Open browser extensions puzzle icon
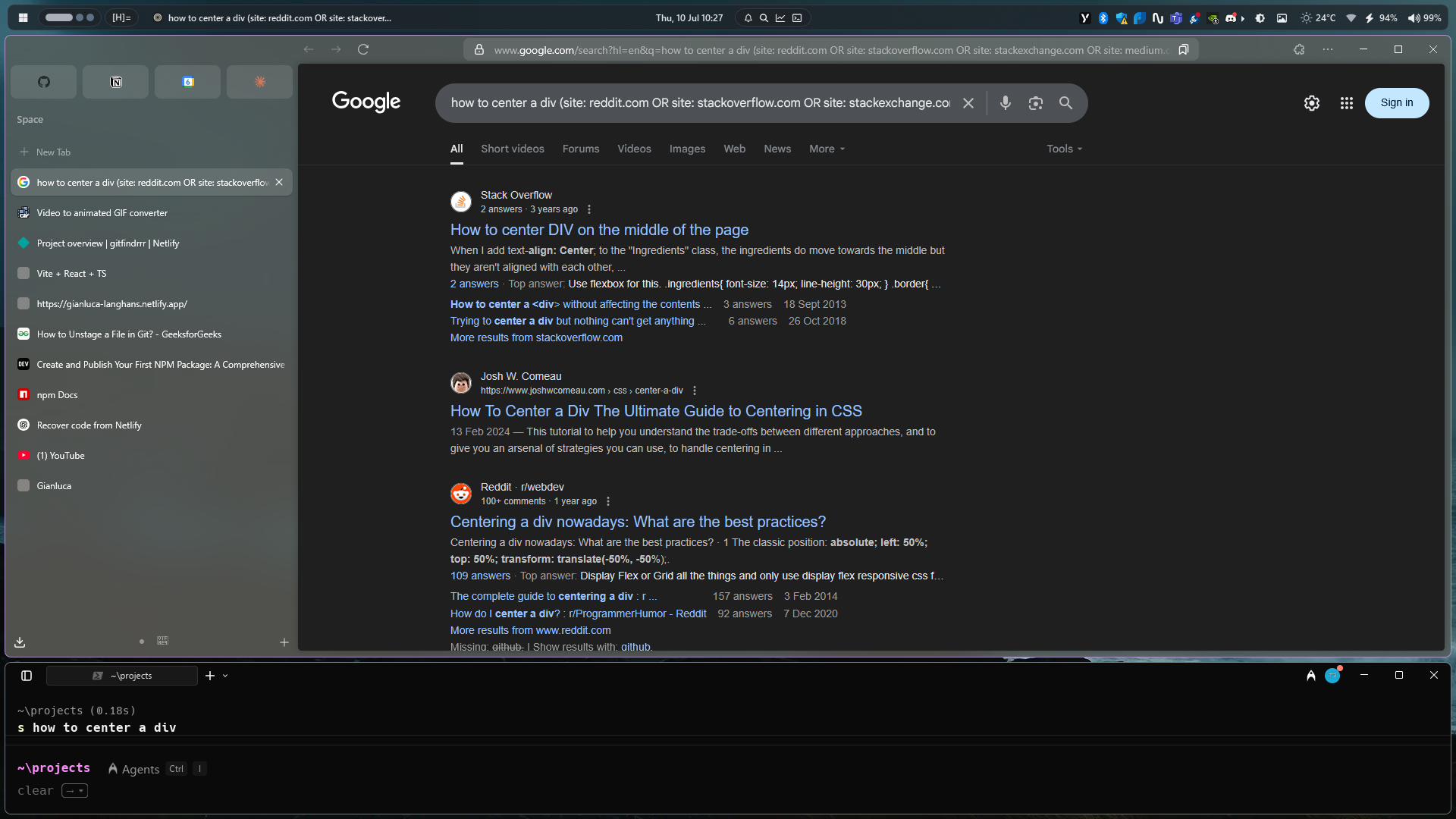Viewport: 1456px width, 819px height. (1299, 49)
